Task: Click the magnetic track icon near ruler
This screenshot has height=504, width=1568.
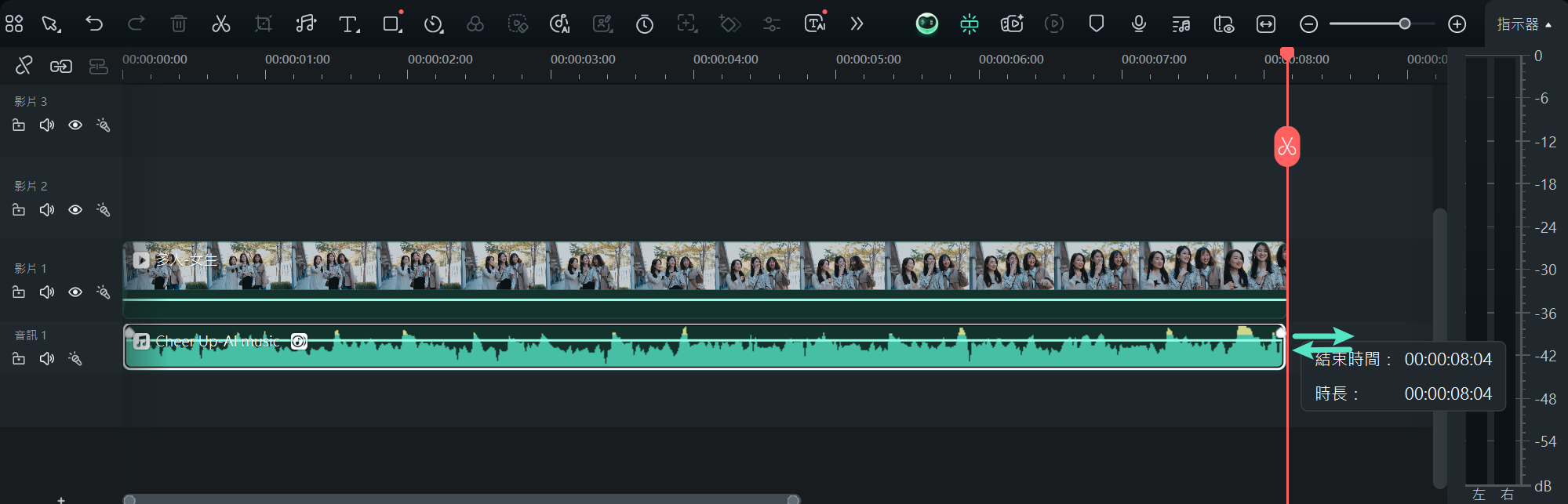Action: coord(98,67)
